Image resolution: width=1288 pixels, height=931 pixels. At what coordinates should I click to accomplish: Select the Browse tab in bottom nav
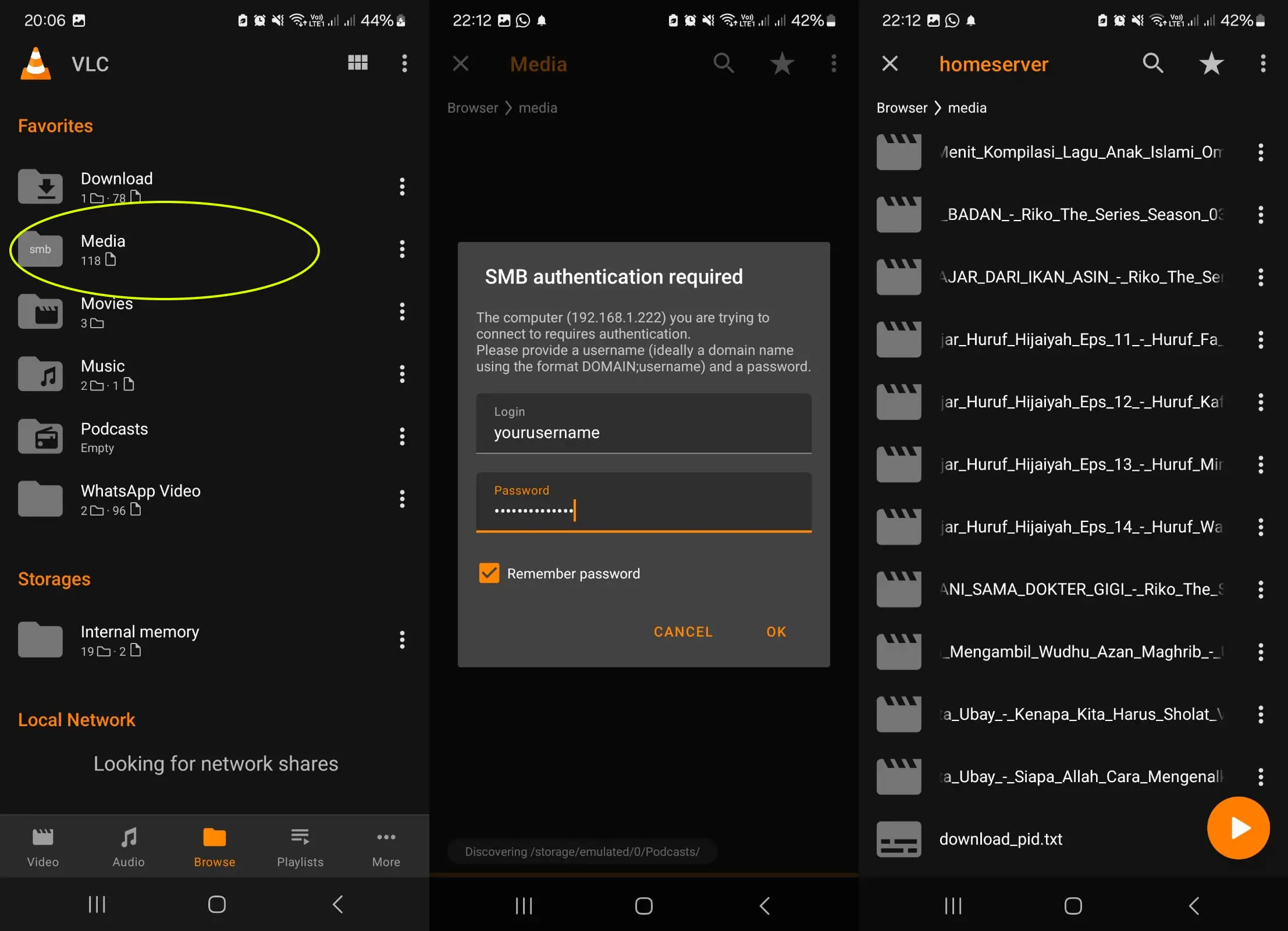[x=214, y=848]
